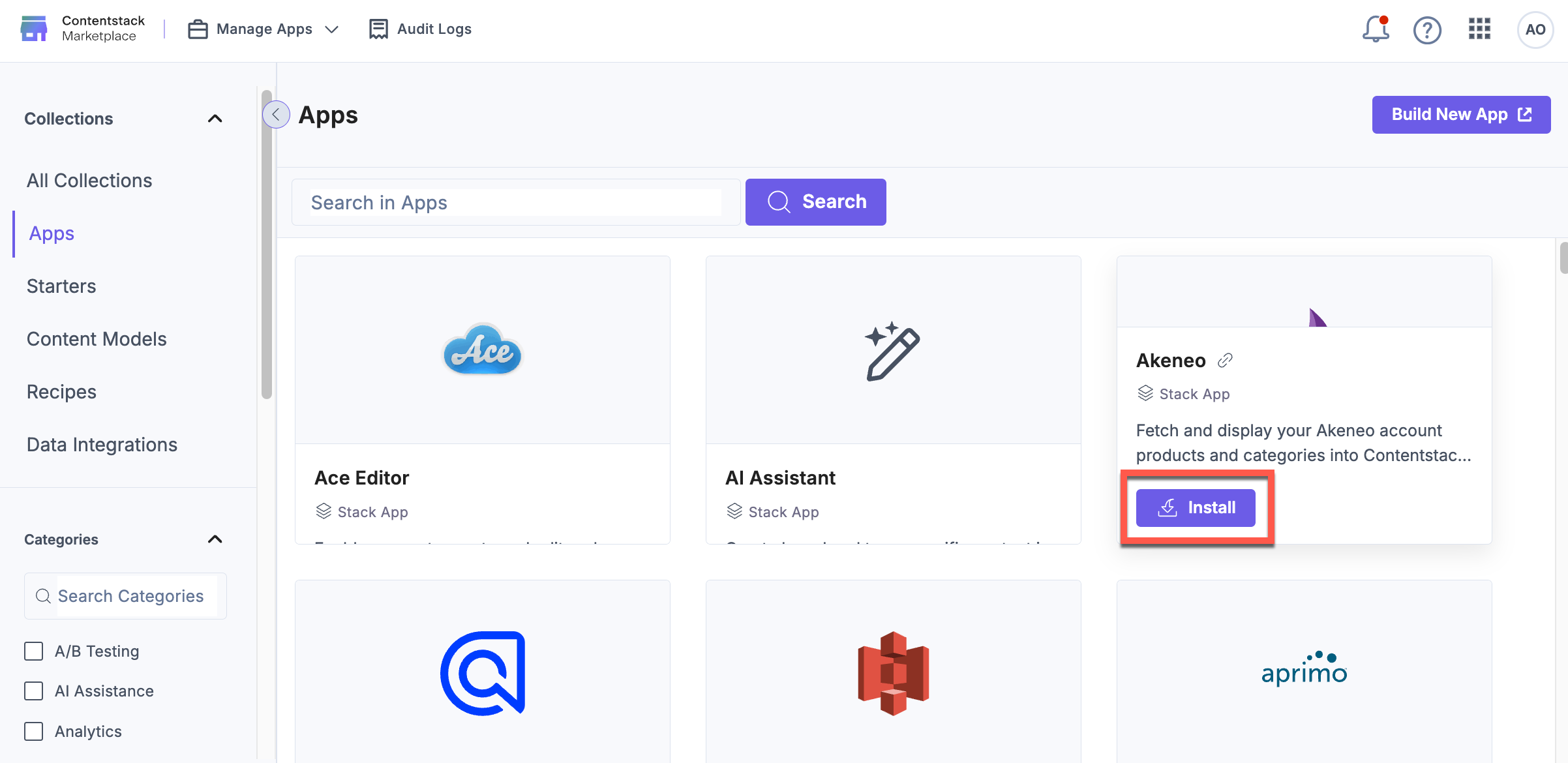Open Content Models collection

[x=97, y=339]
